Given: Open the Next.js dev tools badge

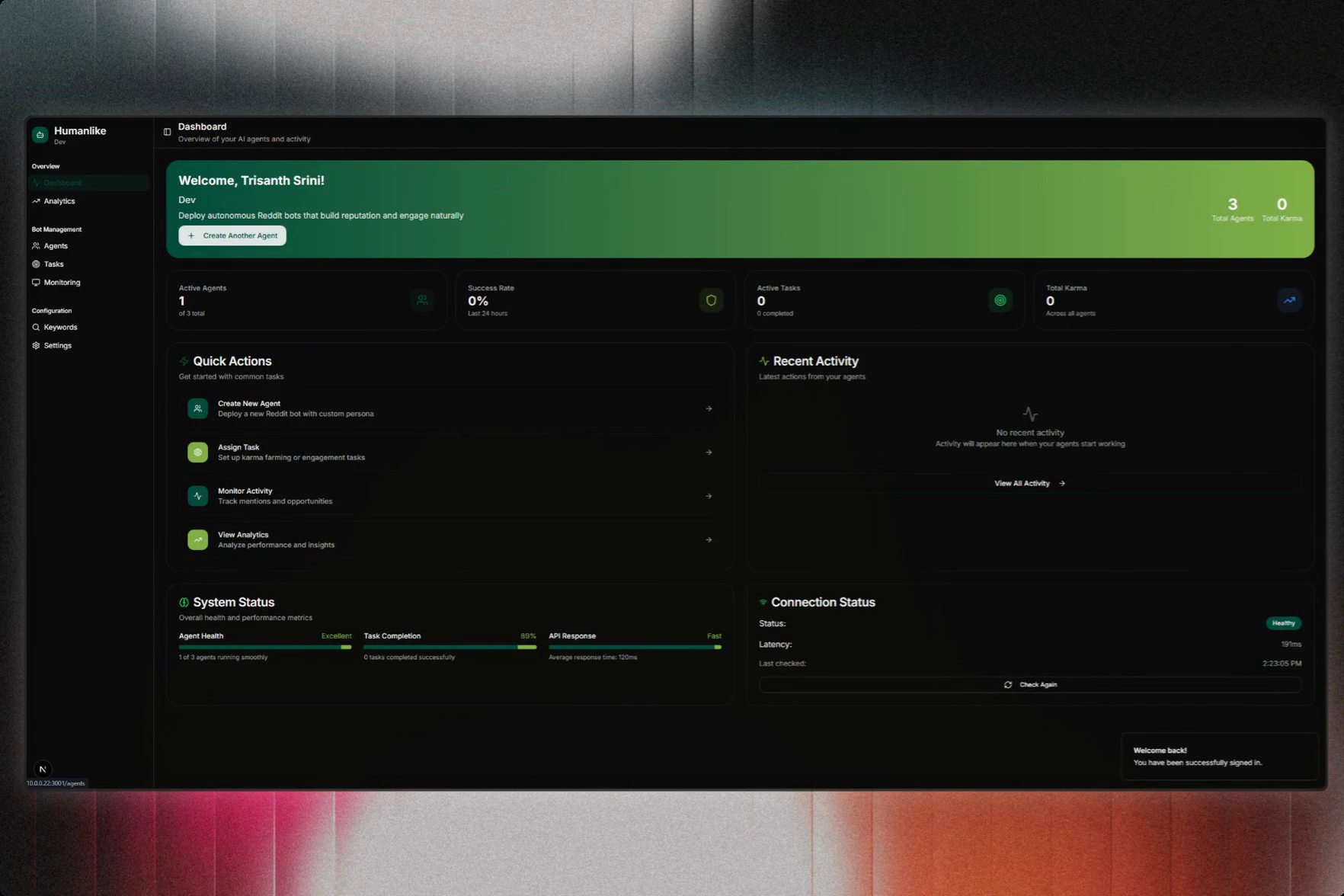Looking at the screenshot, I should 43,769.
